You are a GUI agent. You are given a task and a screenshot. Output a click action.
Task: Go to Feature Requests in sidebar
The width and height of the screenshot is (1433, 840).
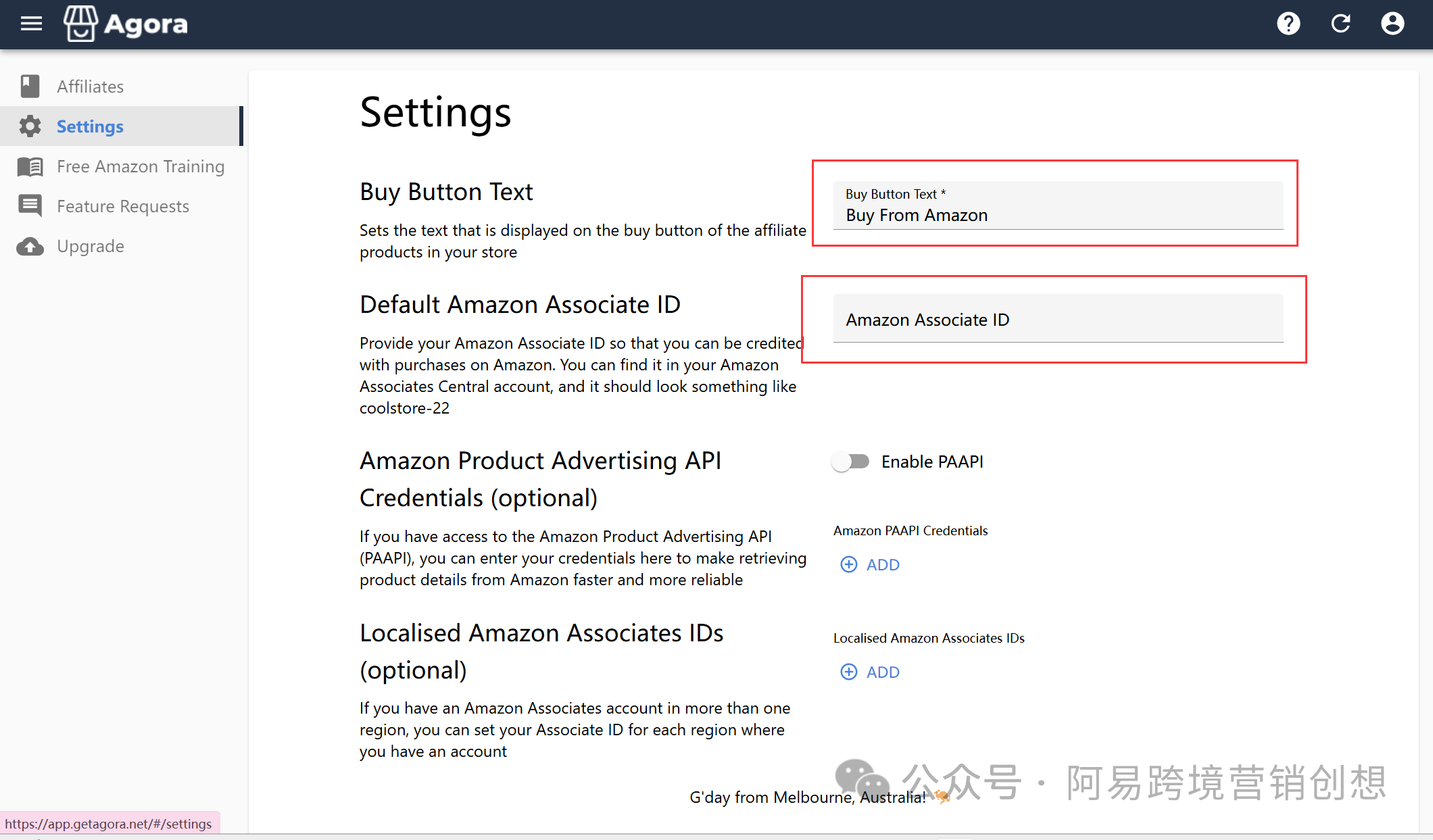pyautogui.click(x=123, y=206)
